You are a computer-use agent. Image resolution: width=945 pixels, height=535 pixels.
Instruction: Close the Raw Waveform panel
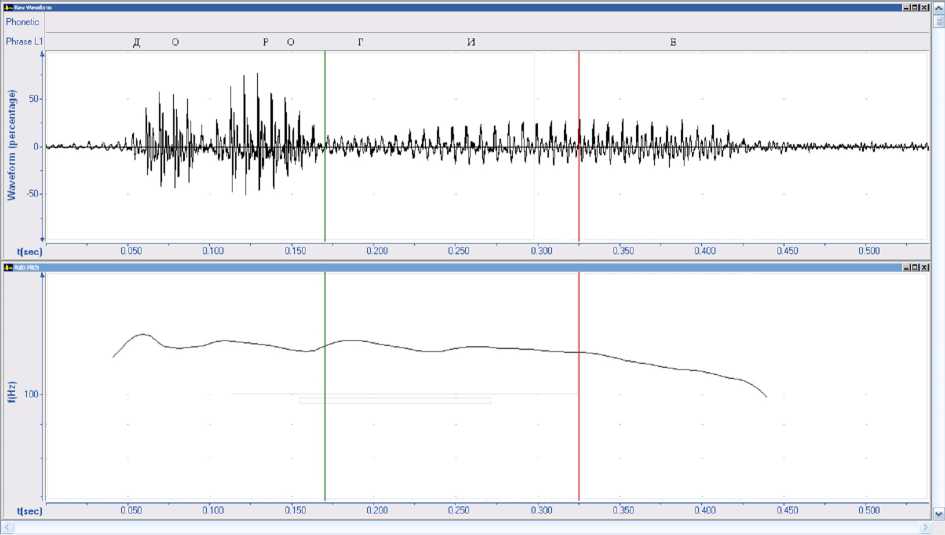coord(924,6)
